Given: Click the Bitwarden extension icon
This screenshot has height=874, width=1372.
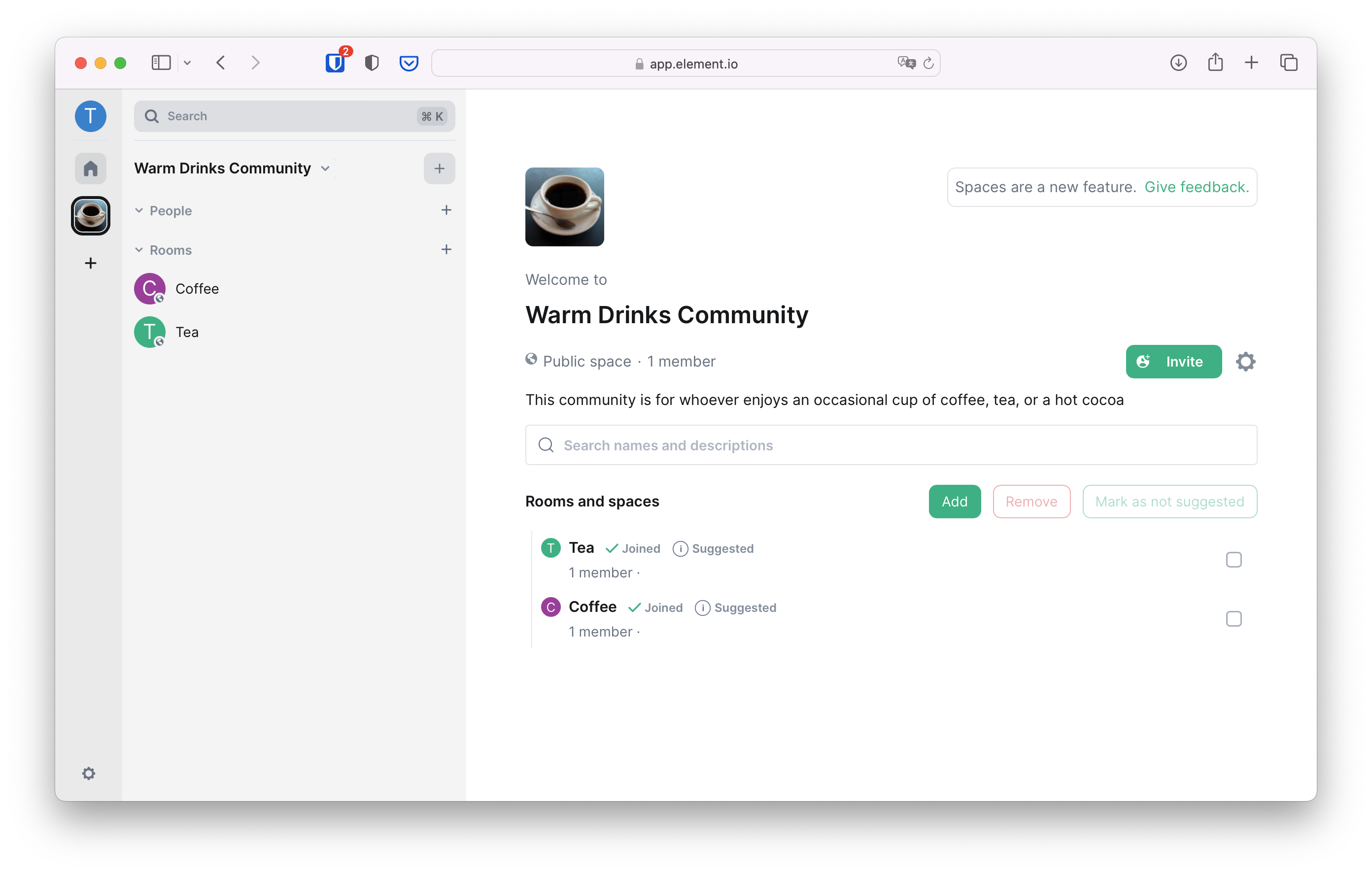Looking at the screenshot, I should click(x=336, y=62).
